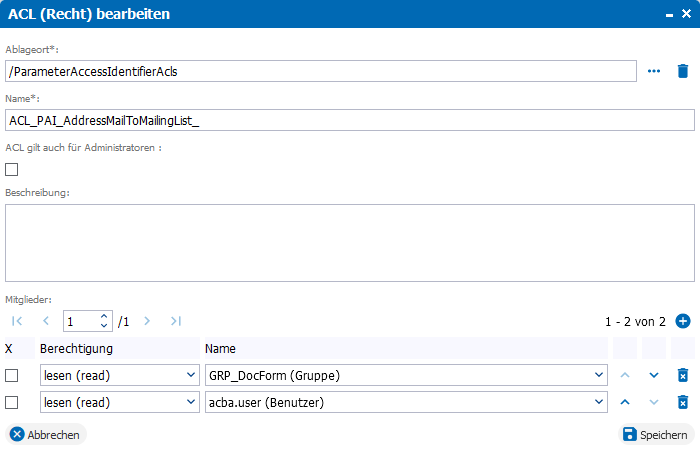Tick the checkbox for the acba.user row
This screenshot has width=700, height=472.
click(12, 403)
